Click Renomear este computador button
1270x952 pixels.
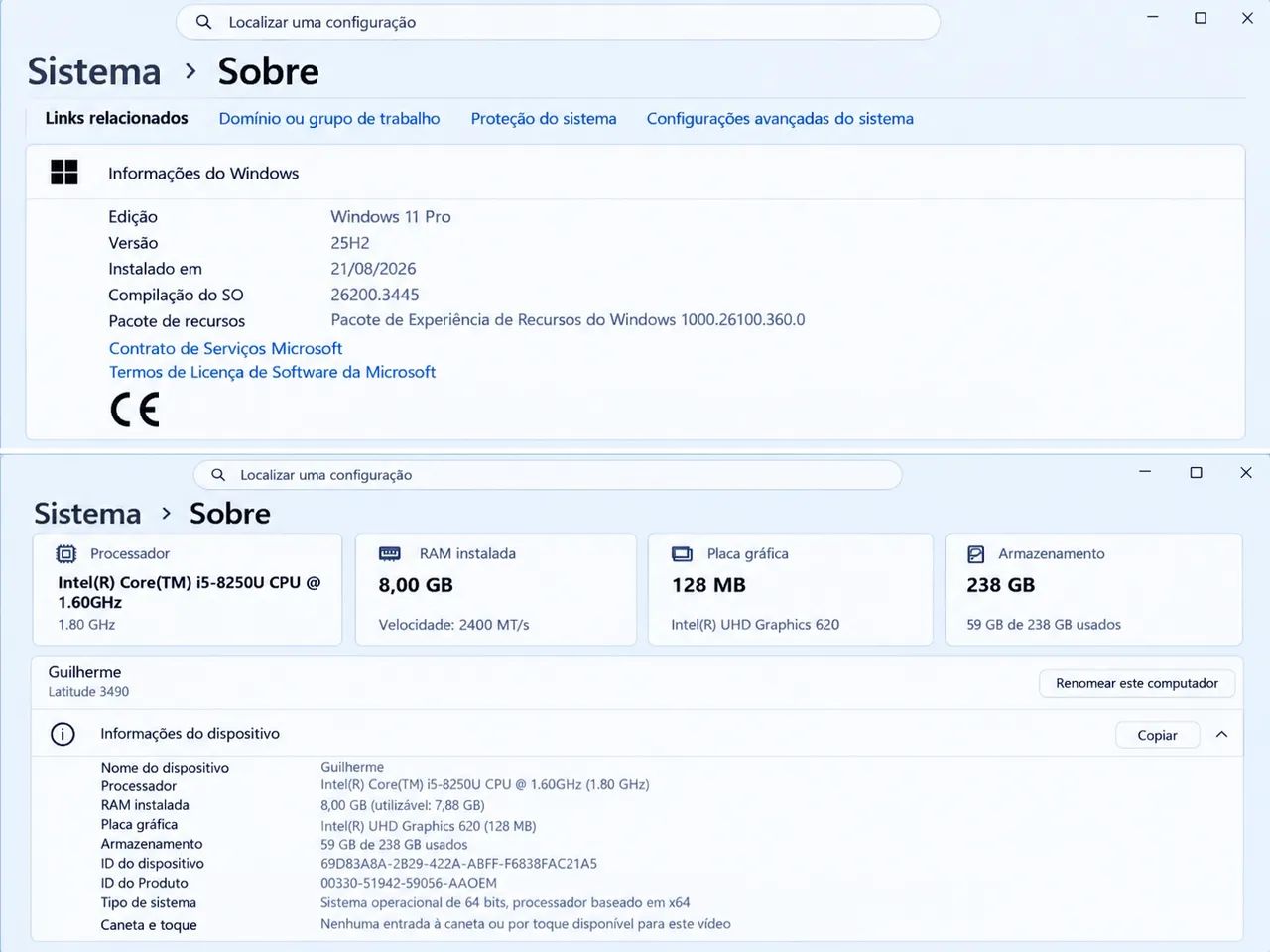pyautogui.click(x=1137, y=683)
